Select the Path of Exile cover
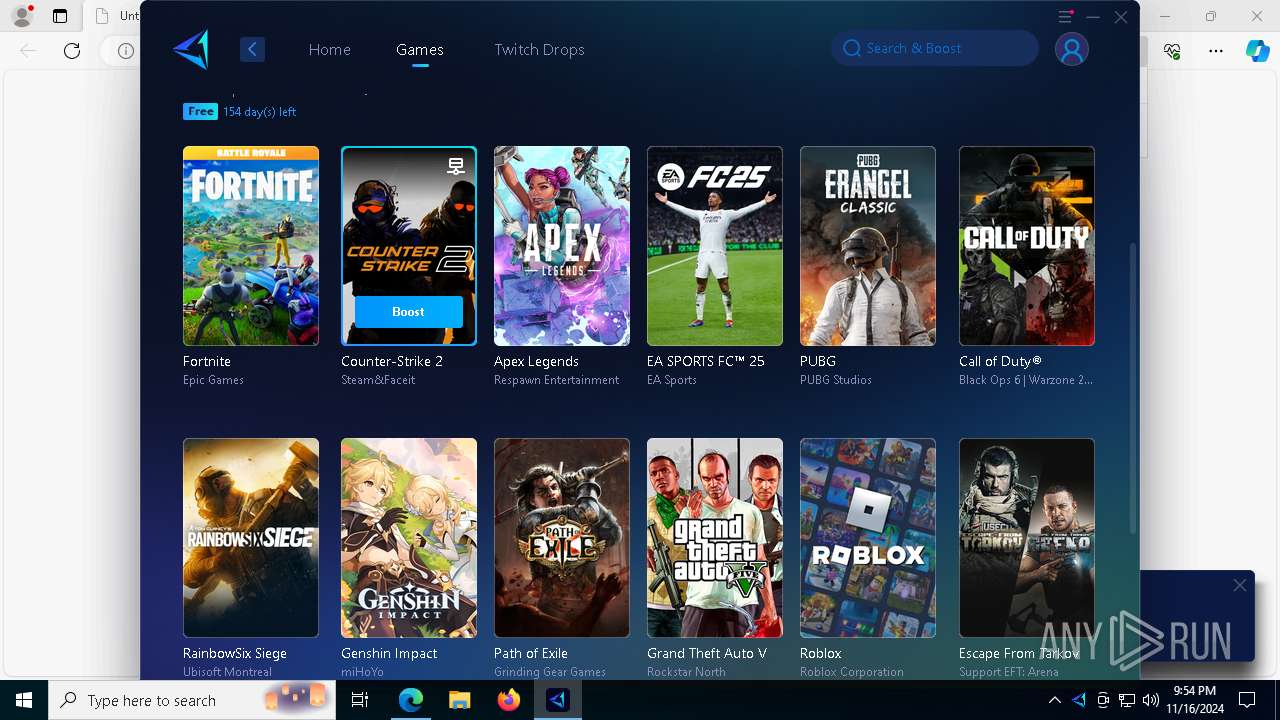Screen dimensions: 1280x720 [562, 538]
